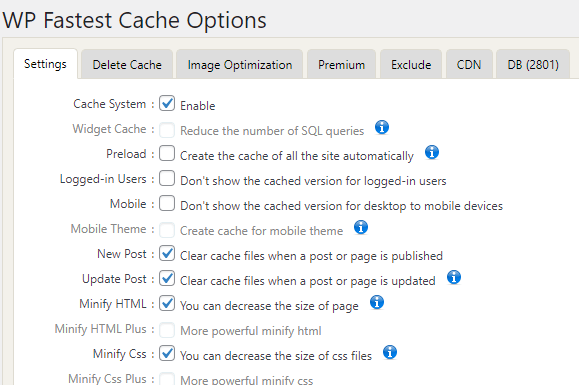Image resolution: width=579 pixels, height=385 pixels.
Task: Show info for Mobile Theme option
Action: pyautogui.click(x=361, y=227)
